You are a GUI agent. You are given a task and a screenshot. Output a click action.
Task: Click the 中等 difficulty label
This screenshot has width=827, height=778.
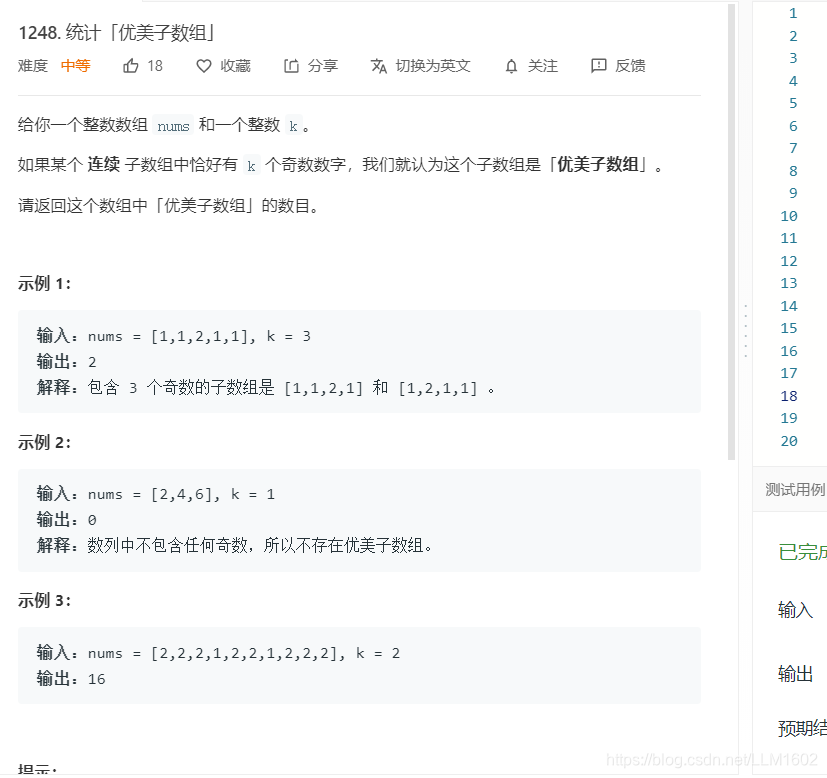click(x=75, y=66)
